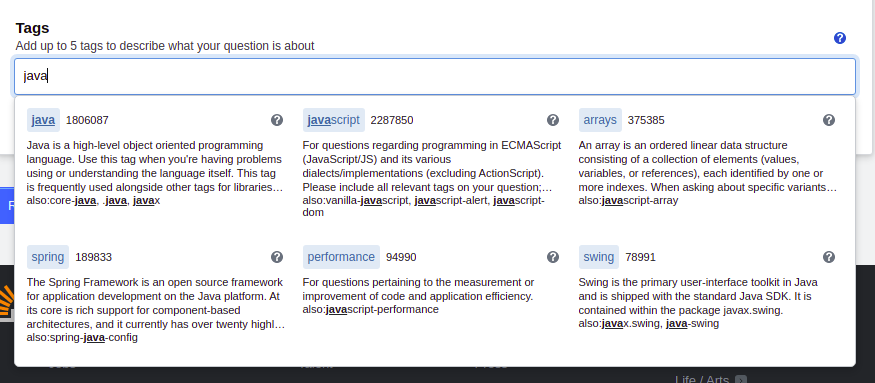
Task: Click the swing tag count 78991
Action: (640, 257)
